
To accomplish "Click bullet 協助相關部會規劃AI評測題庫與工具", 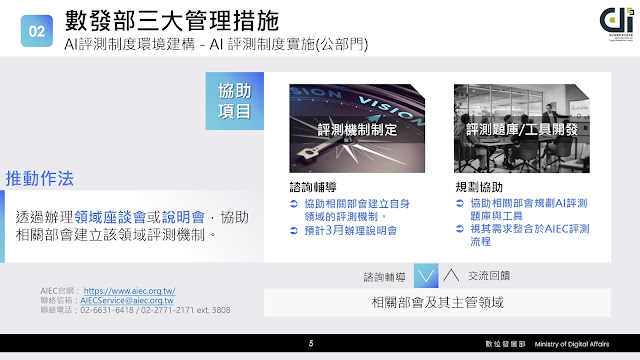I will point(529,209).
